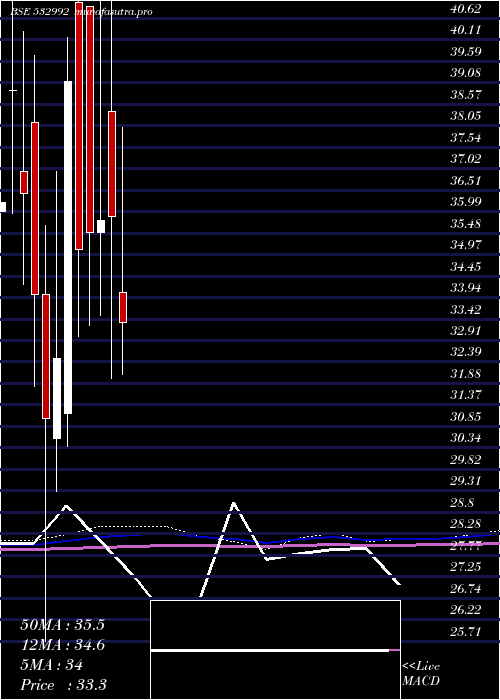The width and height of the screenshot is (500, 700).
Task: Click the <<Live MACD label
Action: pyautogui.click(x=421, y=674)
